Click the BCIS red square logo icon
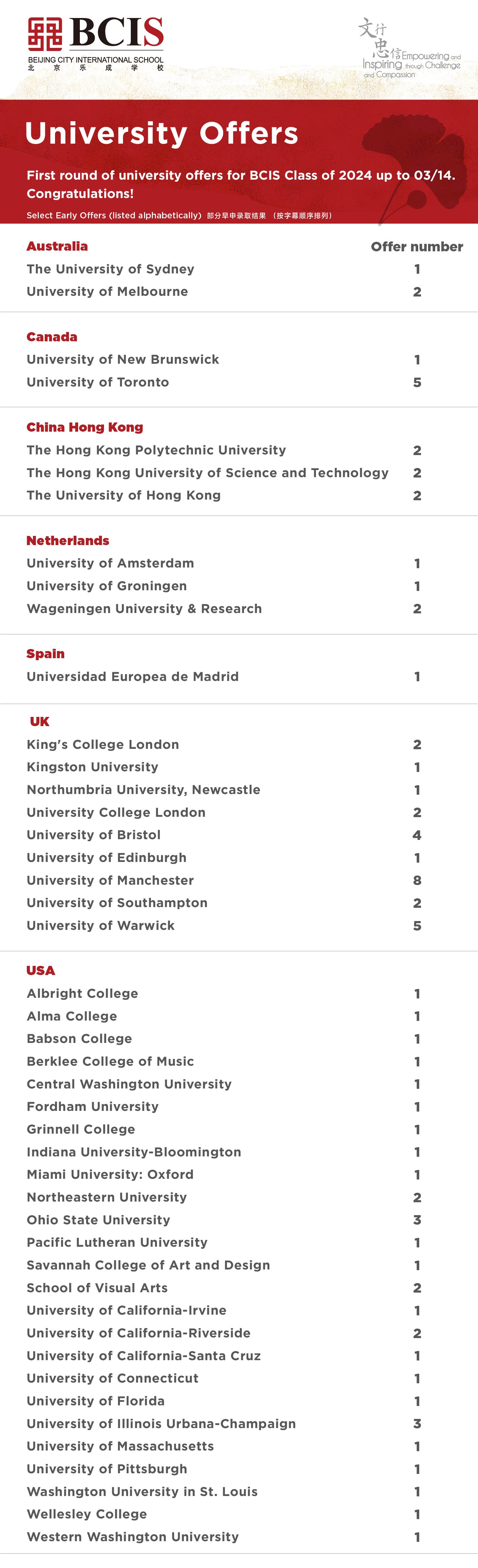This screenshot has width=478, height=1568. [45, 34]
